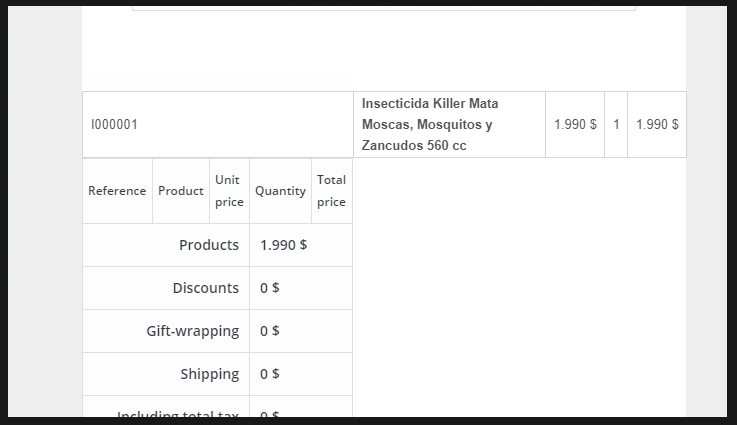This screenshot has height=425, width=737.
Task: Click the unit price right of the product name
Action: coord(575,125)
